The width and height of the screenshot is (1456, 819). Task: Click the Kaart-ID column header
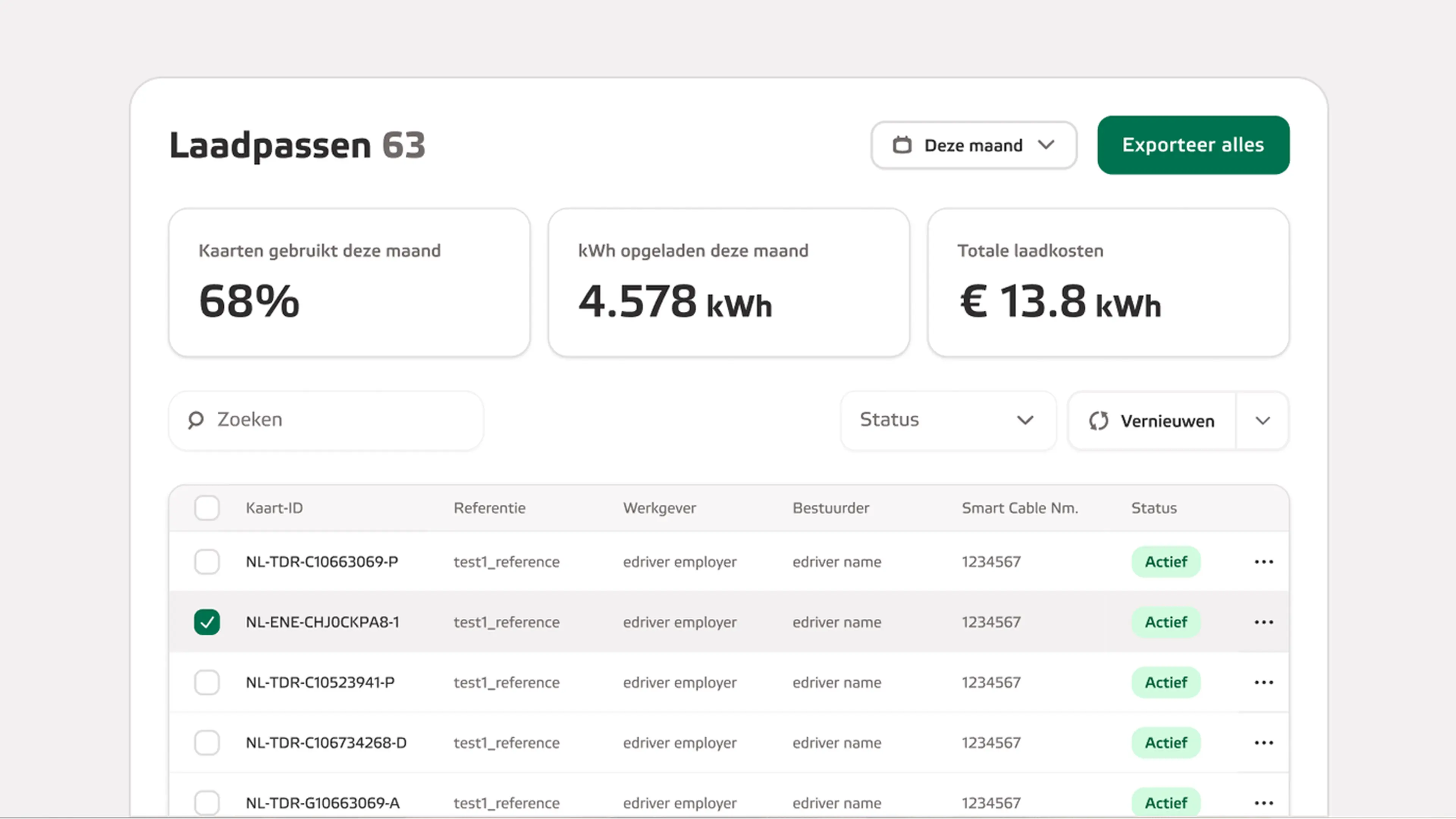pos(274,508)
